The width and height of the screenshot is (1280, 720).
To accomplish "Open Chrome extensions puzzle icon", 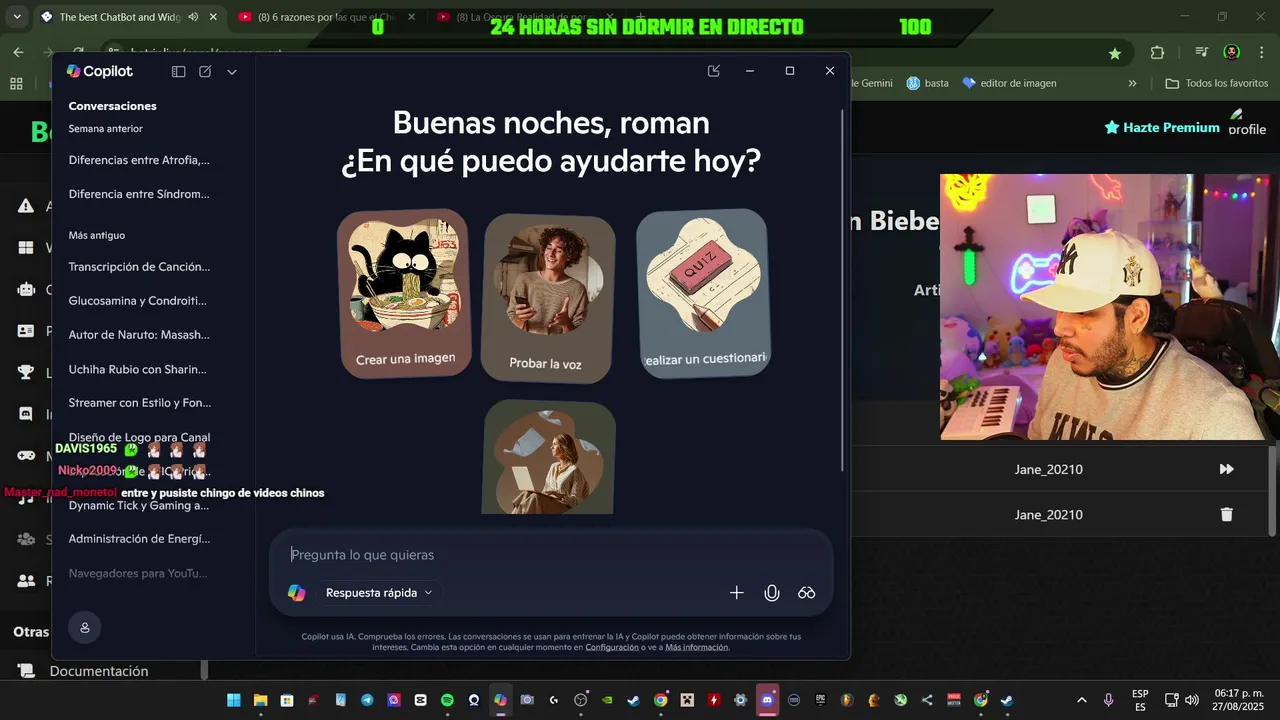I will pos(1157,53).
